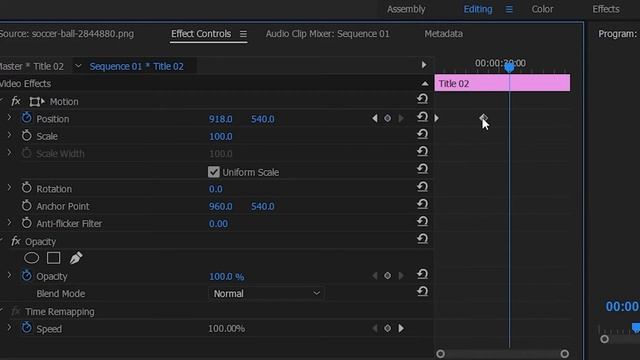640x360 pixels.
Task: Select the Position keyframe in timeline
Action: pyautogui.click(x=483, y=118)
